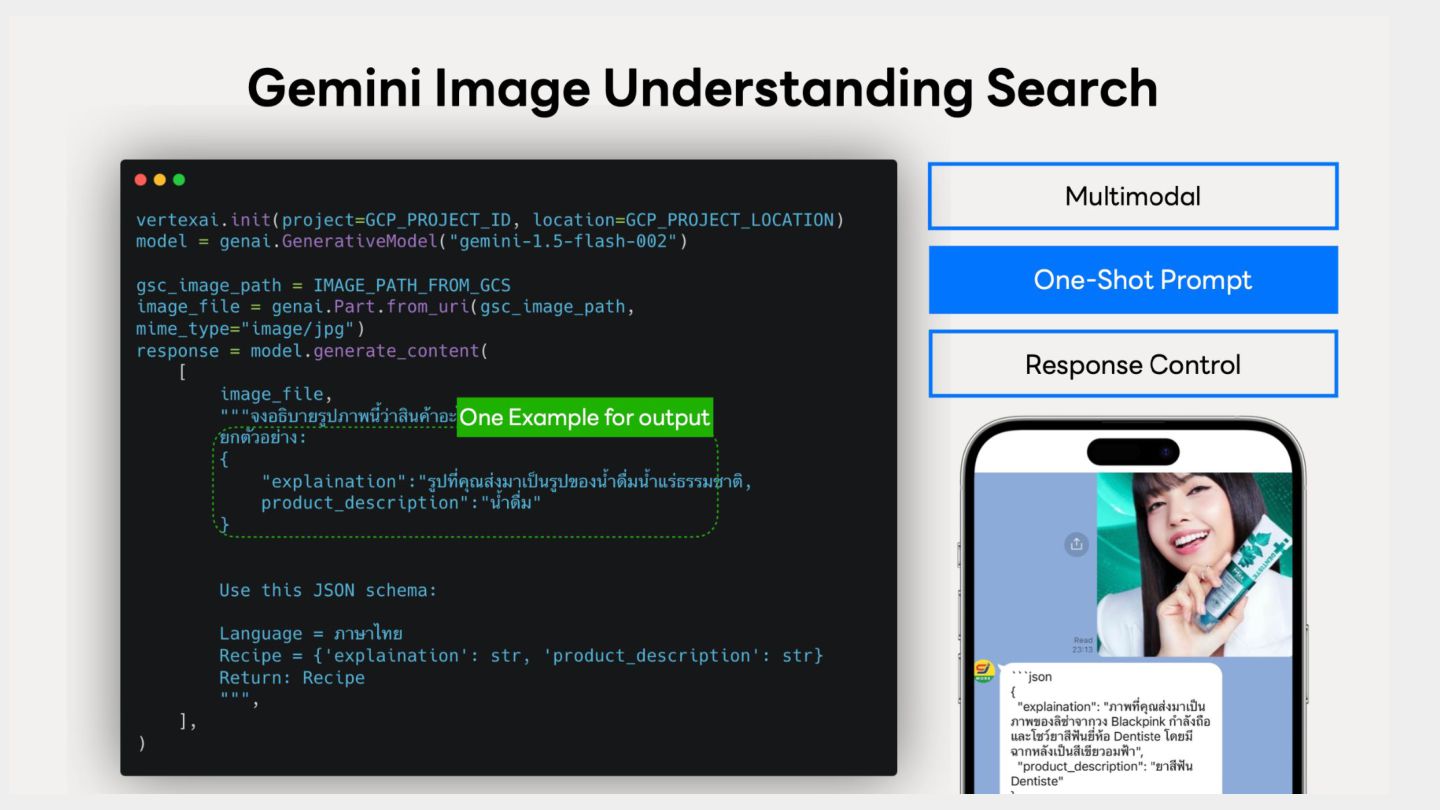Click the "Gemini Image Understanding Search" title

coord(702,88)
